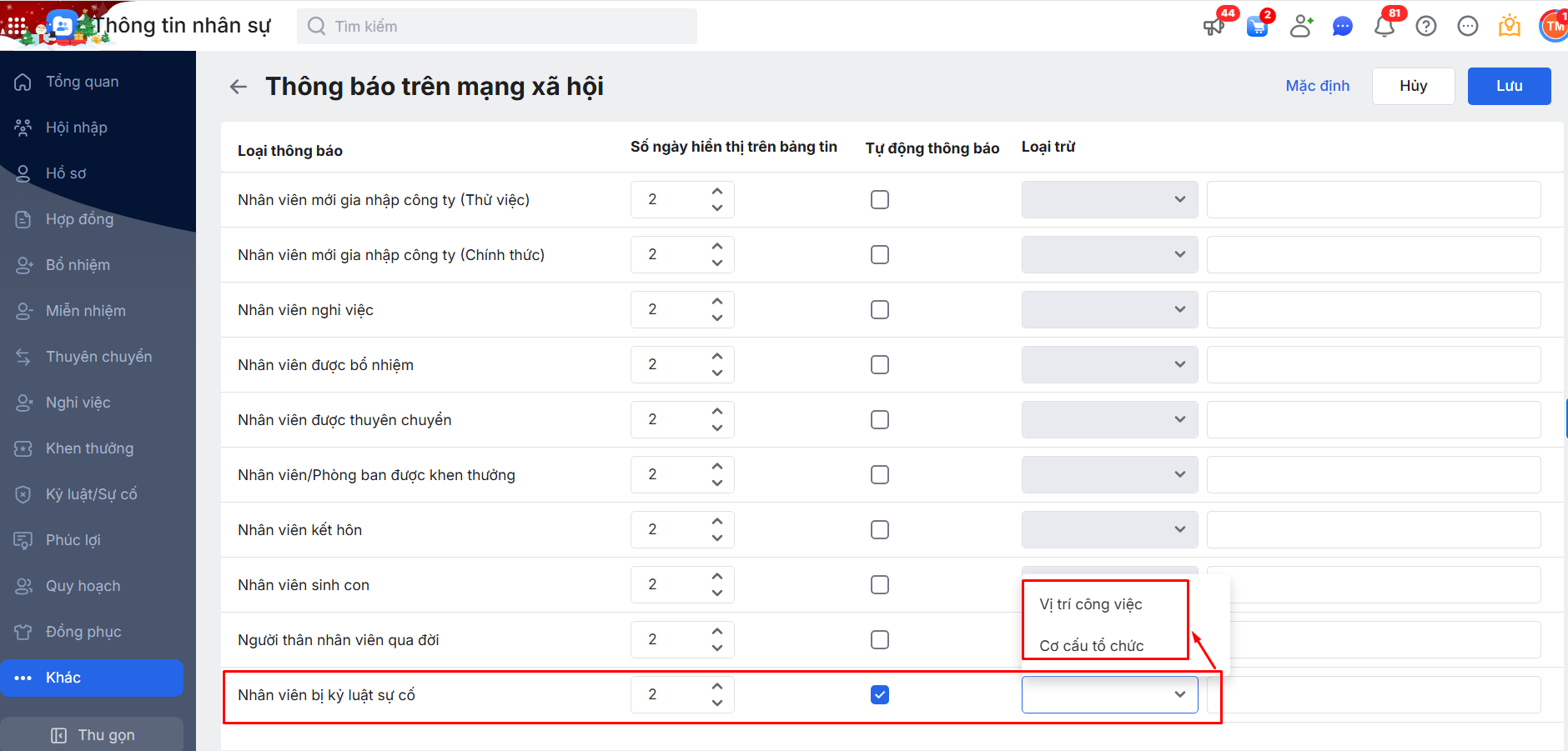Screen dimensions: 1568x751
Task: Click the help question mark icon
Action: click(1426, 27)
